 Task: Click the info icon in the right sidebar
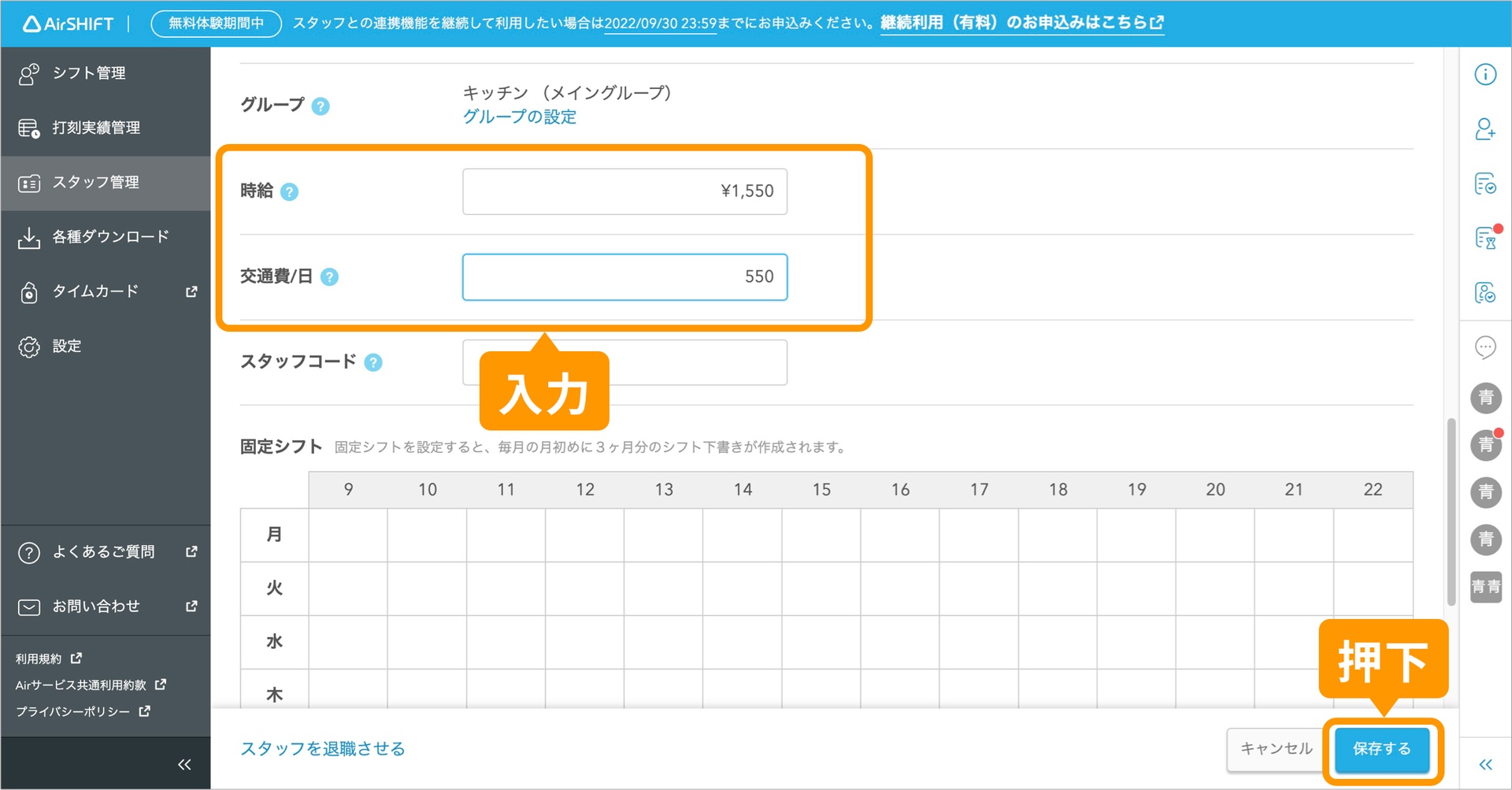coord(1486,73)
